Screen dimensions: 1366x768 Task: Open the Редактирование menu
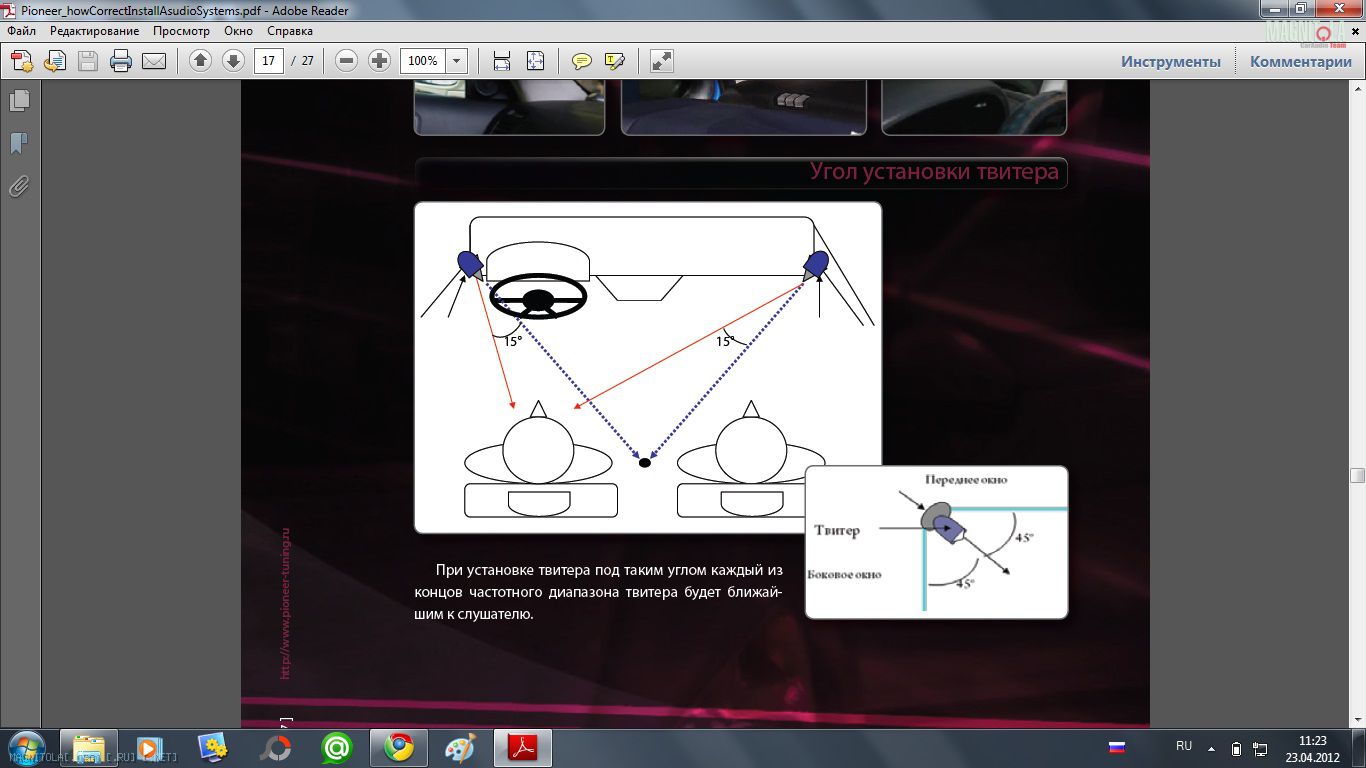coord(94,31)
